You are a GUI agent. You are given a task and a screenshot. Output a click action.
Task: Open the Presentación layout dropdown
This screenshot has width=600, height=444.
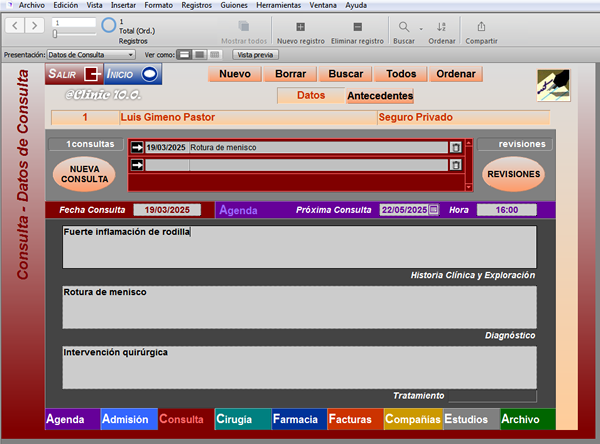tap(91, 55)
